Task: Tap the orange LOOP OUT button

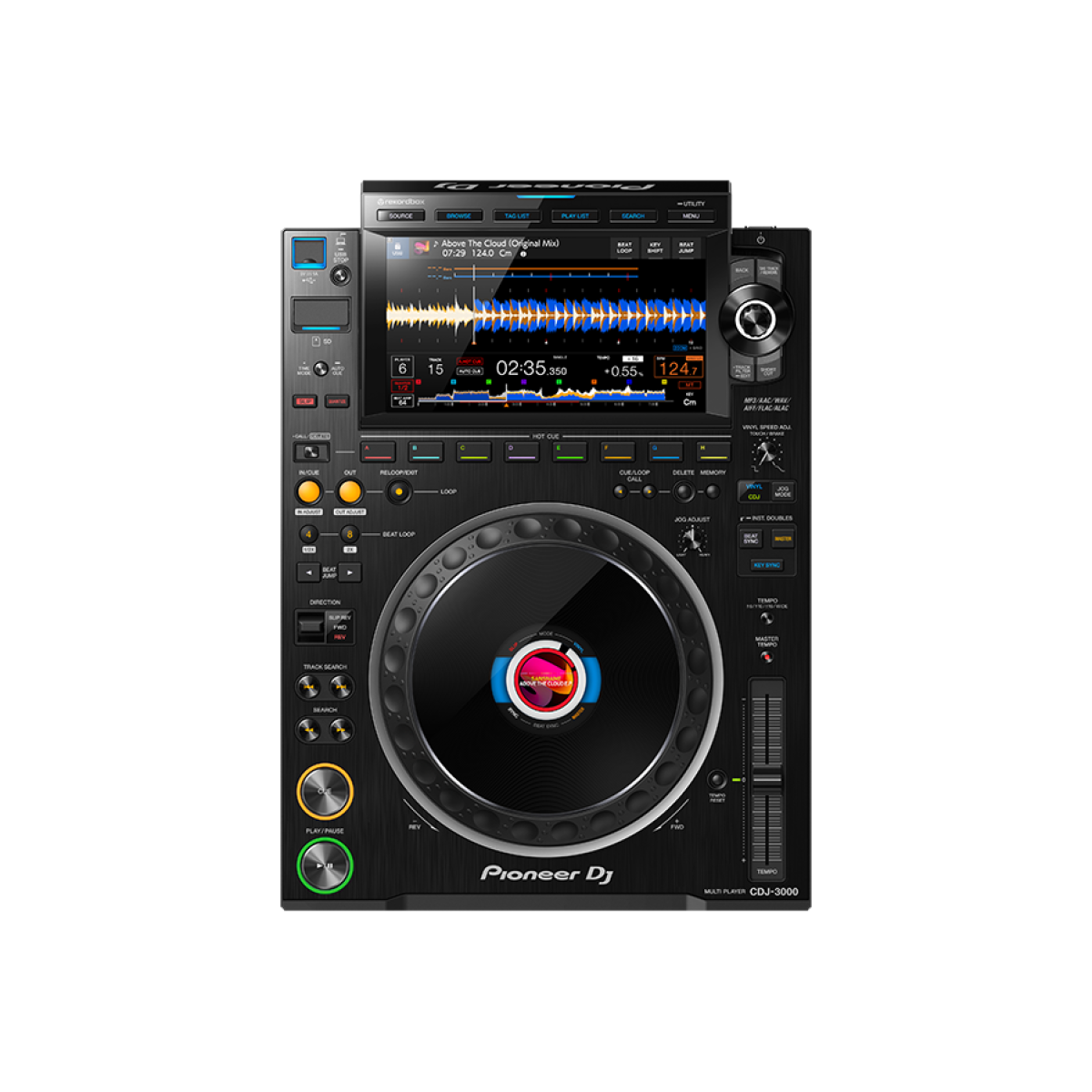Action: (x=349, y=492)
